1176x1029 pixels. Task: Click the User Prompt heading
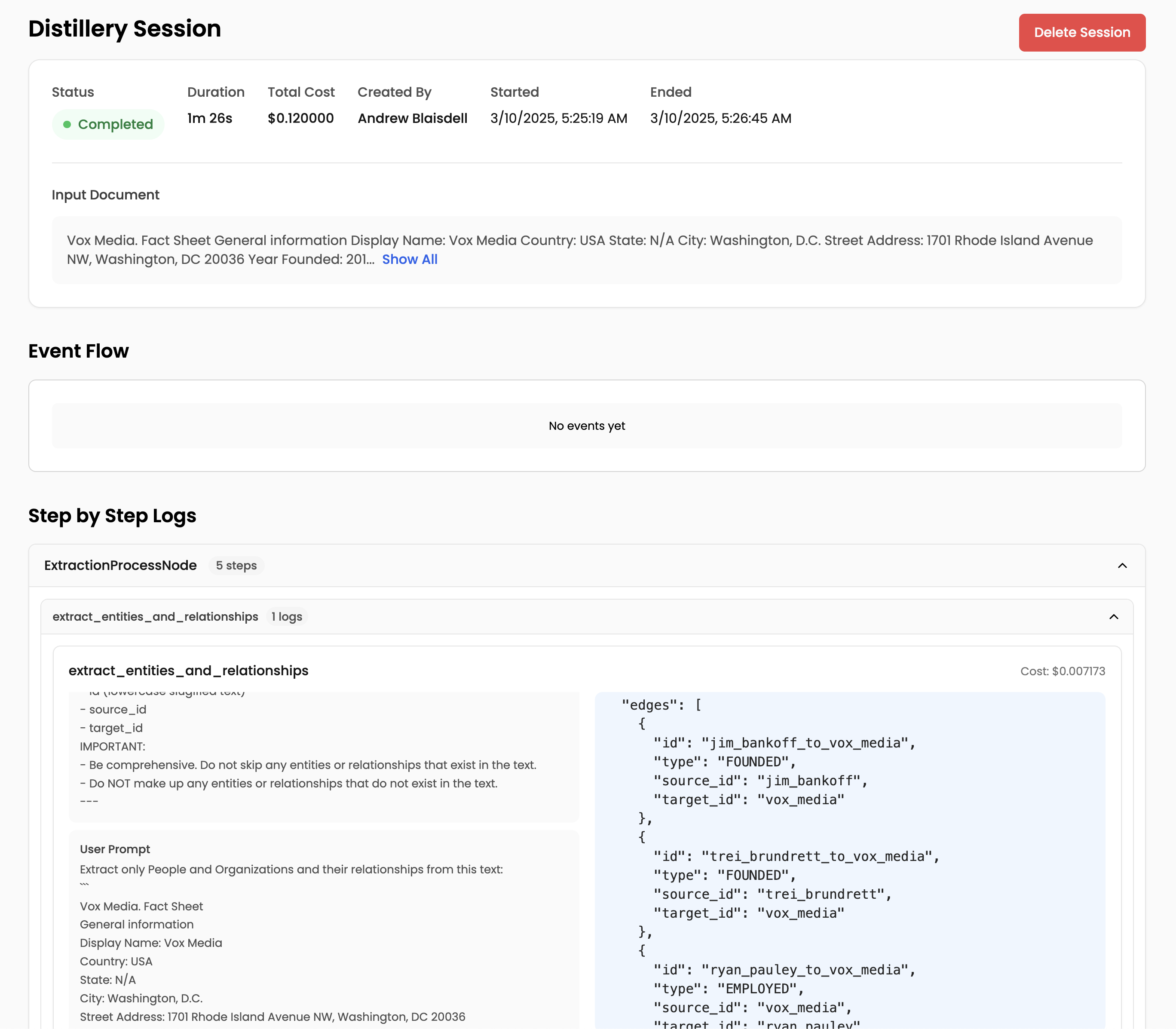click(115, 849)
